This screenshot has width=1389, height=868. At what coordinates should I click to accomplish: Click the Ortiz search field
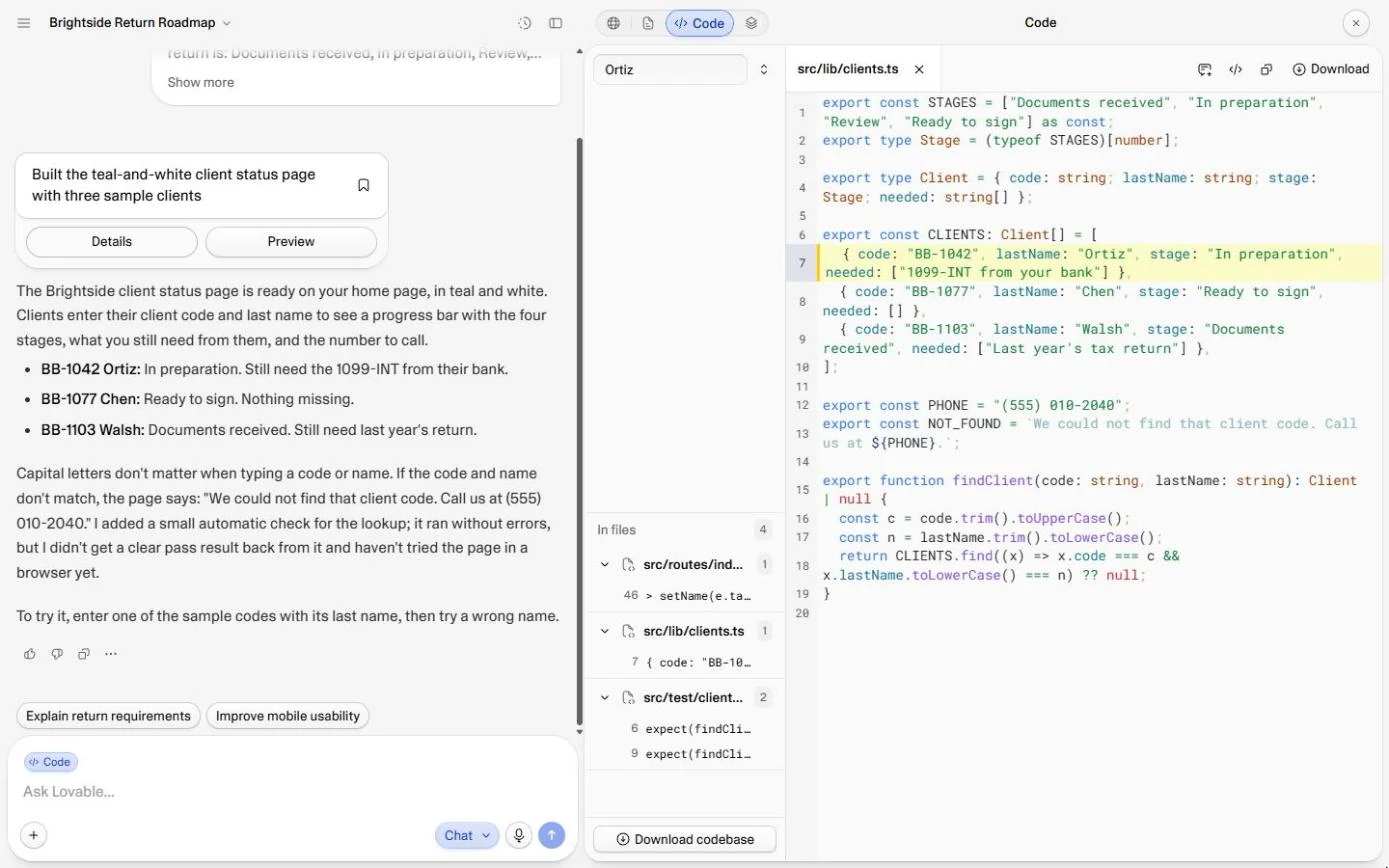670,70
